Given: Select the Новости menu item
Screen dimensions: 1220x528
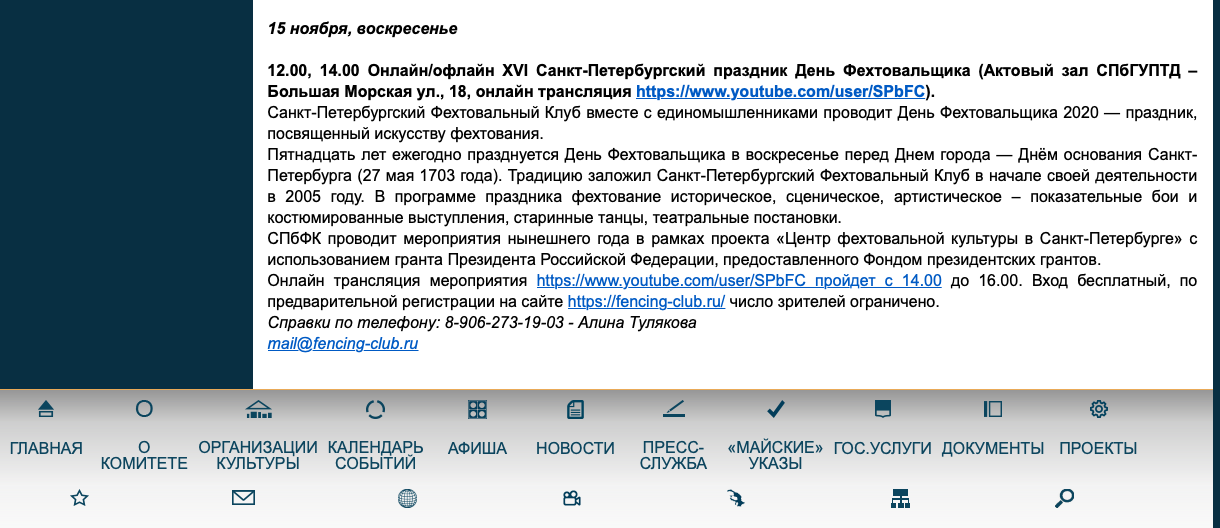Looking at the screenshot, I should [x=575, y=448].
